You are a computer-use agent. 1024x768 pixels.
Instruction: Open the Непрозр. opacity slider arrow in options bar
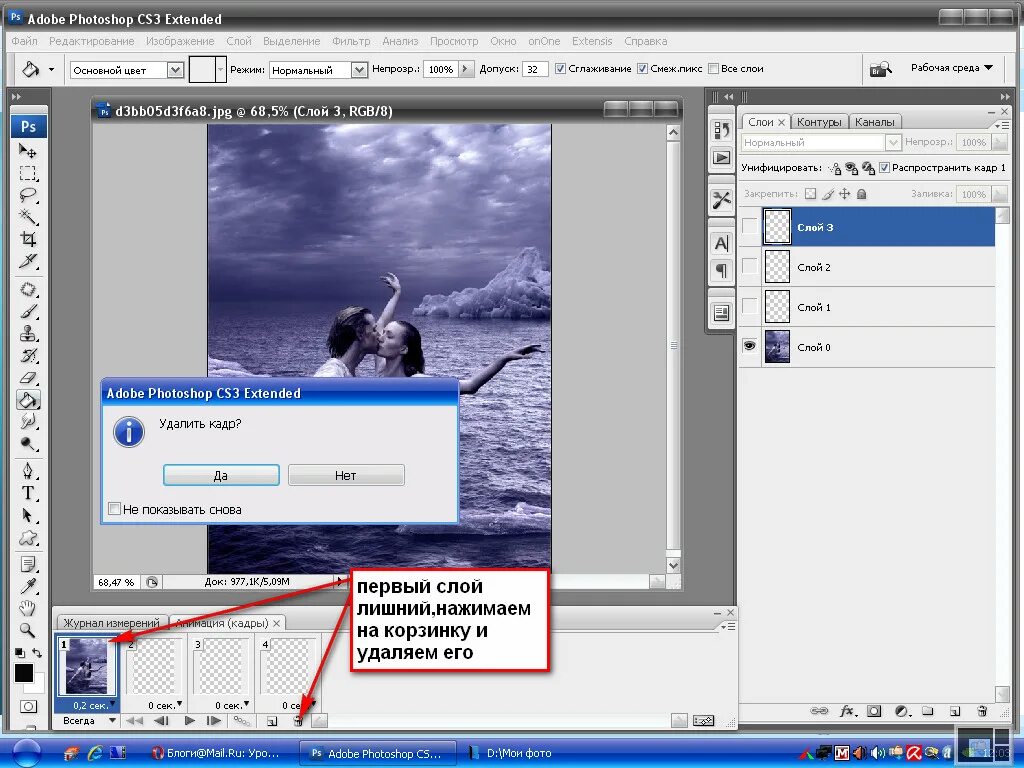pyautogui.click(x=466, y=69)
